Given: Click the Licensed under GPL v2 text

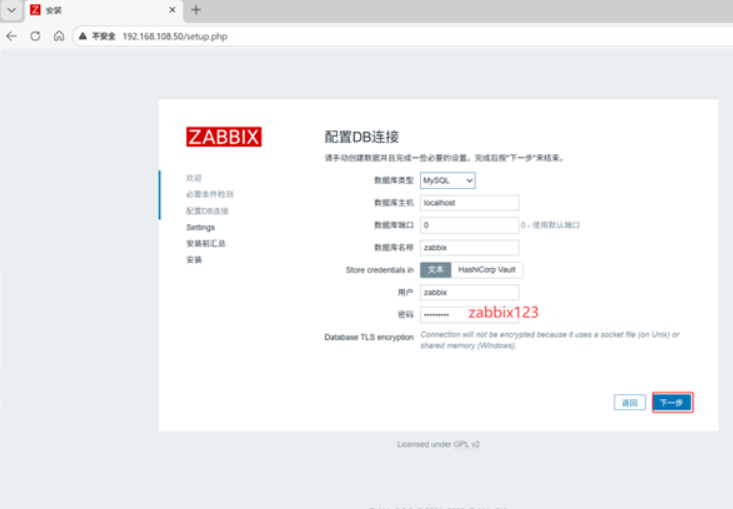Looking at the screenshot, I should [438, 444].
